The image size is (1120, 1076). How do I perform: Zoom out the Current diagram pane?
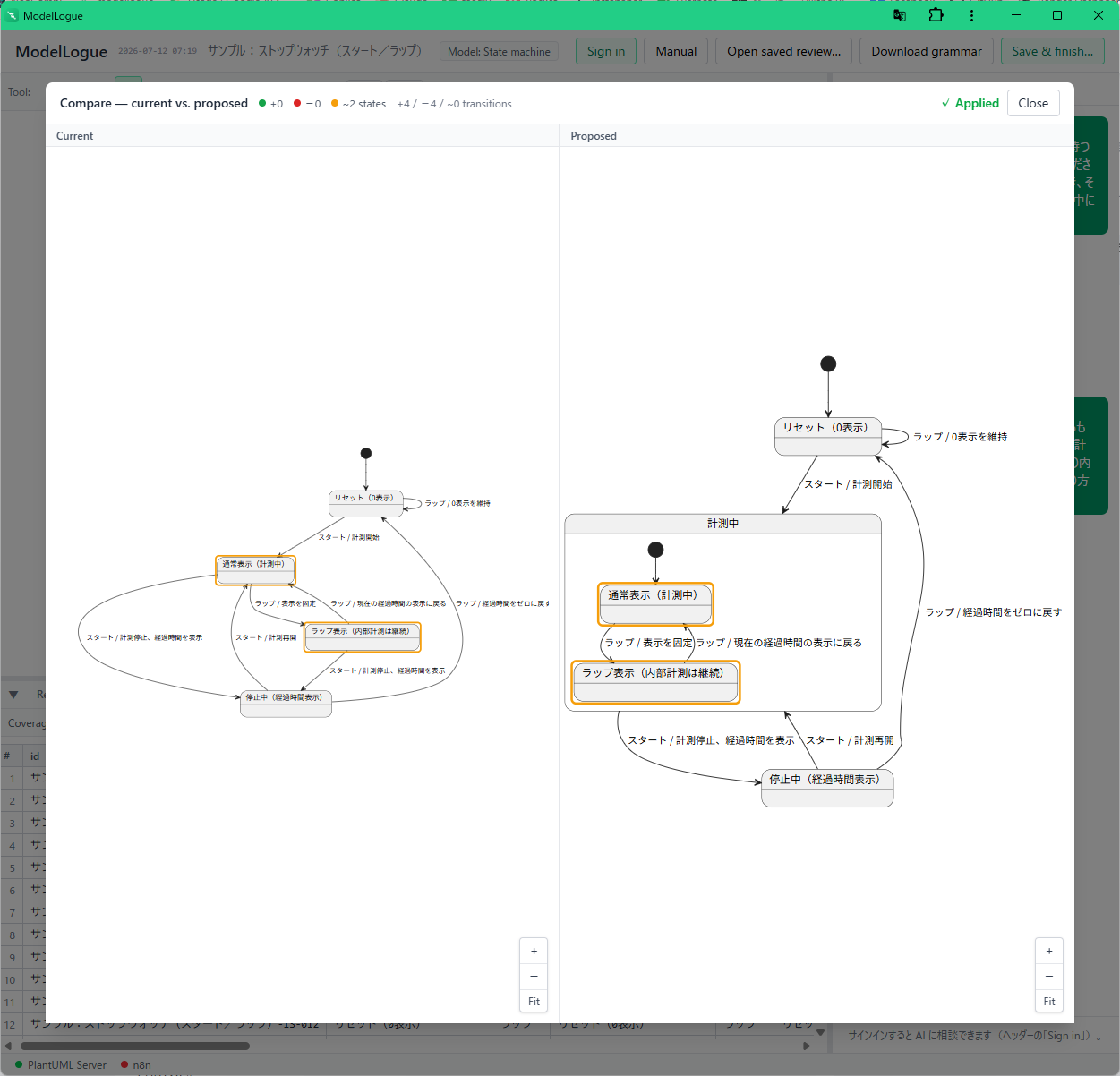[x=534, y=976]
